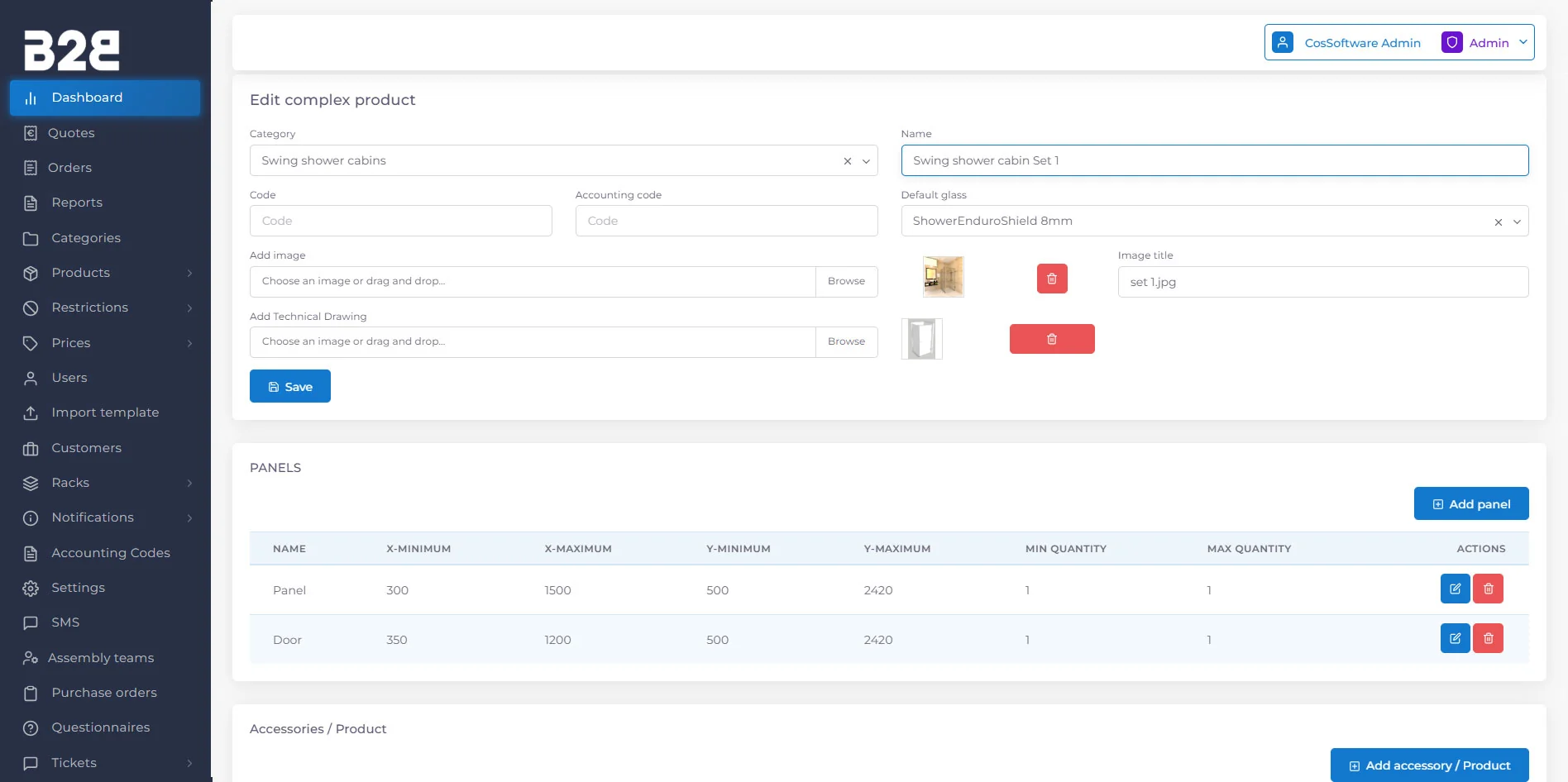Expand the Products sidebar submenu

click(x=189, y=273)
